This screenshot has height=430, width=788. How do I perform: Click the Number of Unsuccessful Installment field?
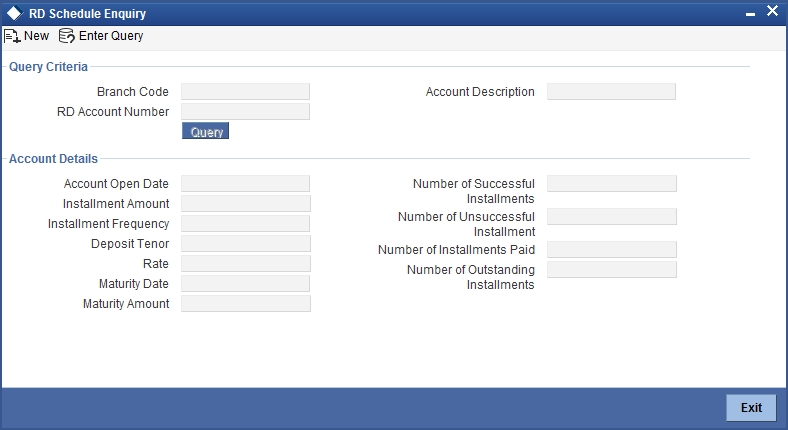click(612, 217)
